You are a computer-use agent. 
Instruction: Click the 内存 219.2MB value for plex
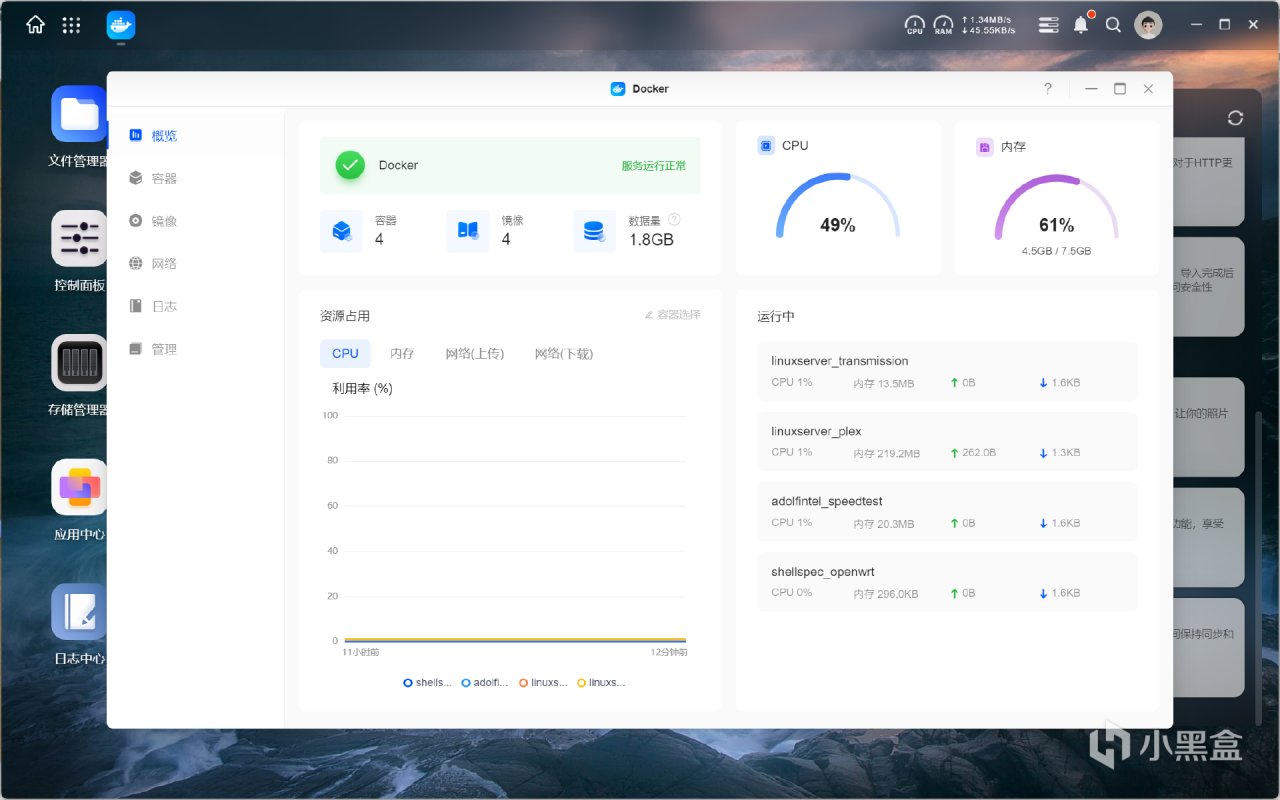[x=886, y=453]
